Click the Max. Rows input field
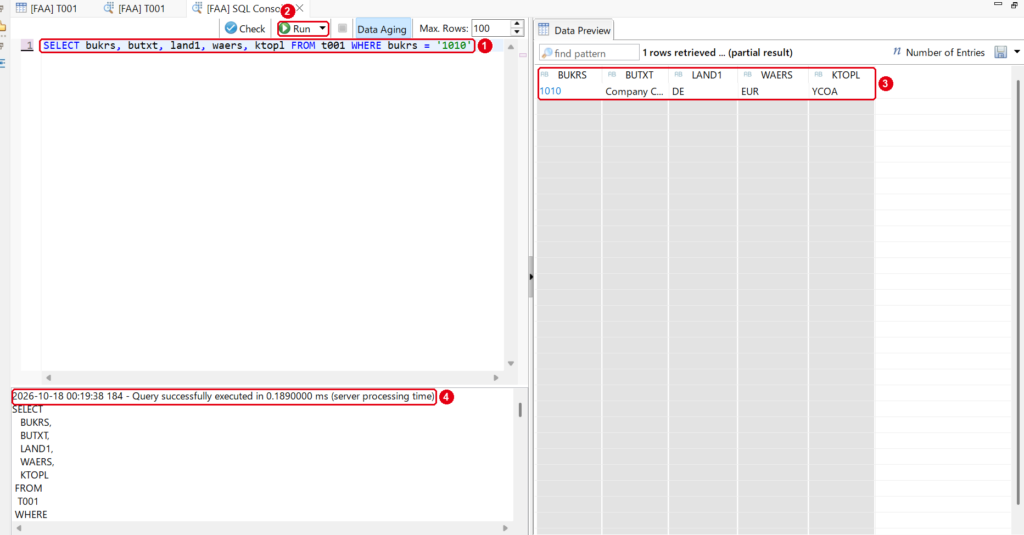Image resolution: width=1024 pixels, height=535 pixels. [x=491, y=29]
